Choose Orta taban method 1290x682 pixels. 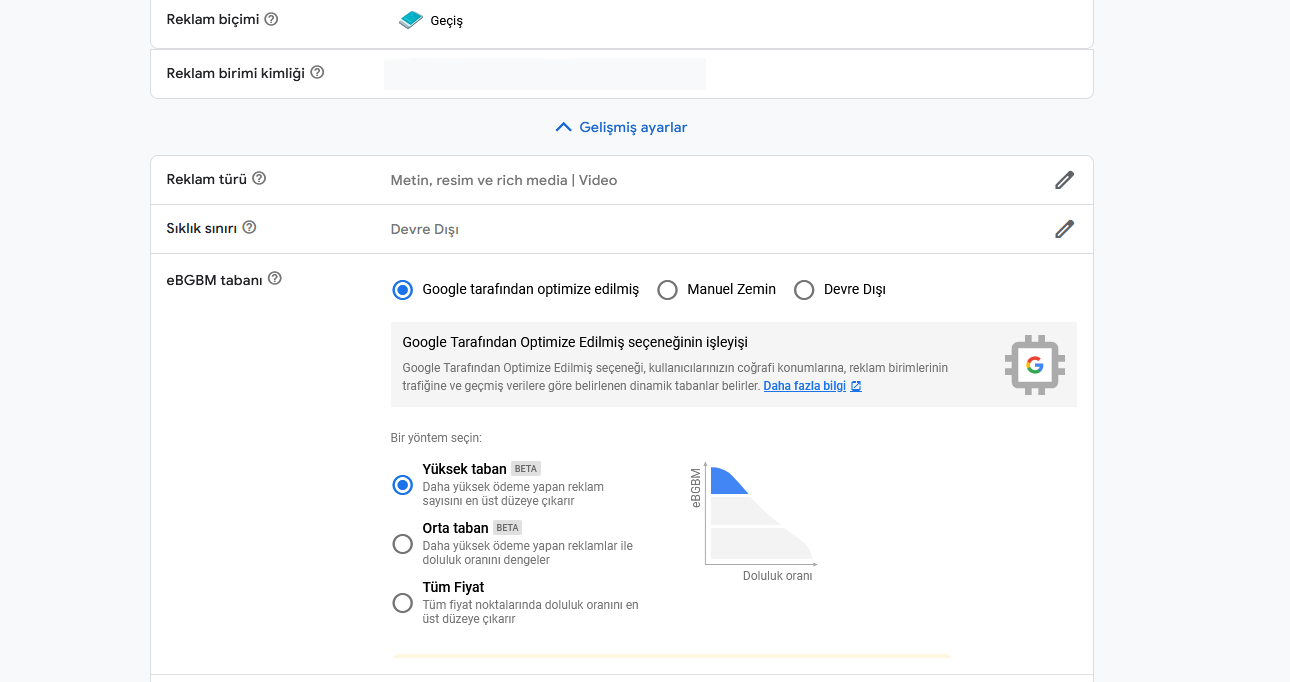tap(402, 544)
